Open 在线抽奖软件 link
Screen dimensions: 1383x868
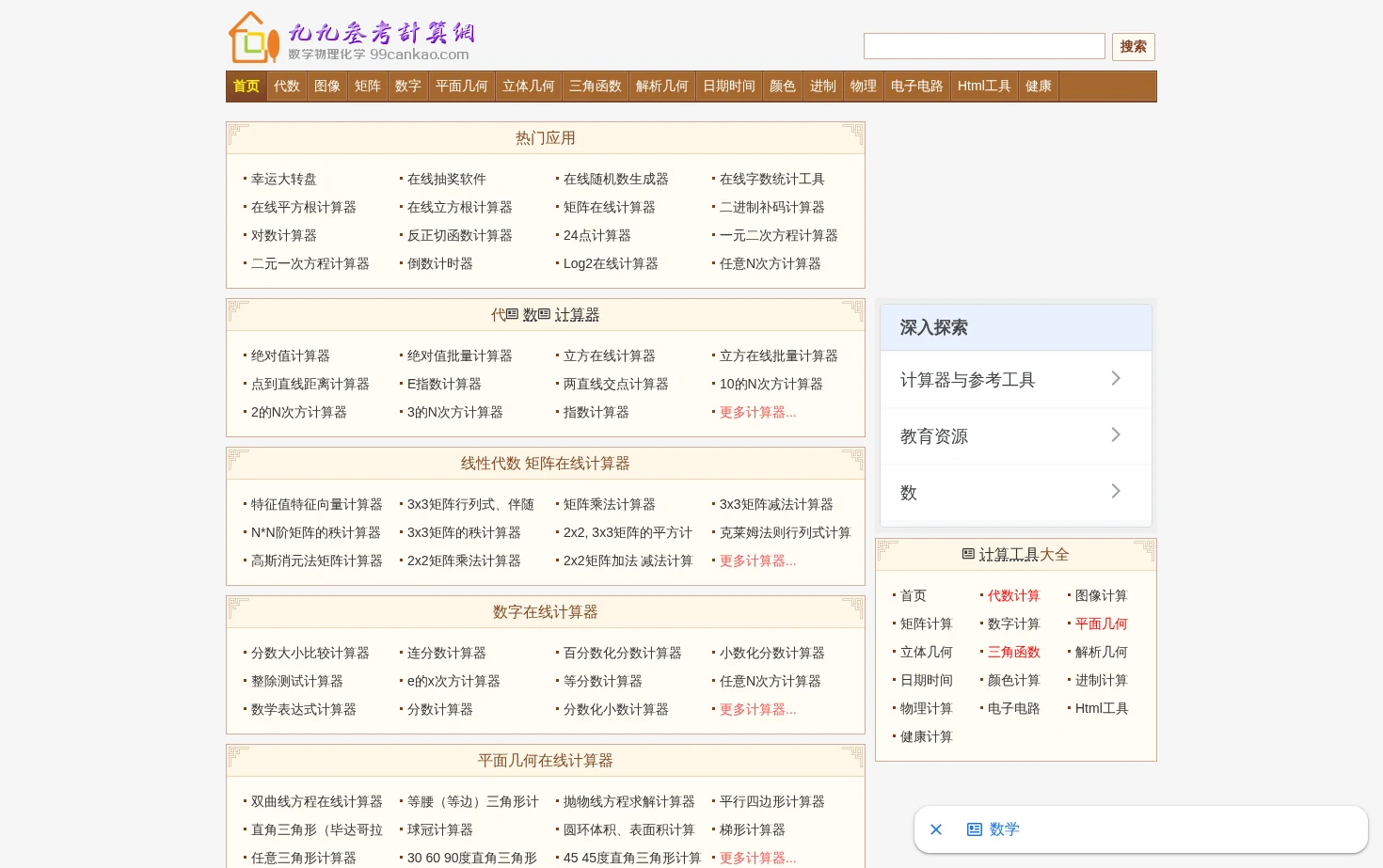(447, 179)
